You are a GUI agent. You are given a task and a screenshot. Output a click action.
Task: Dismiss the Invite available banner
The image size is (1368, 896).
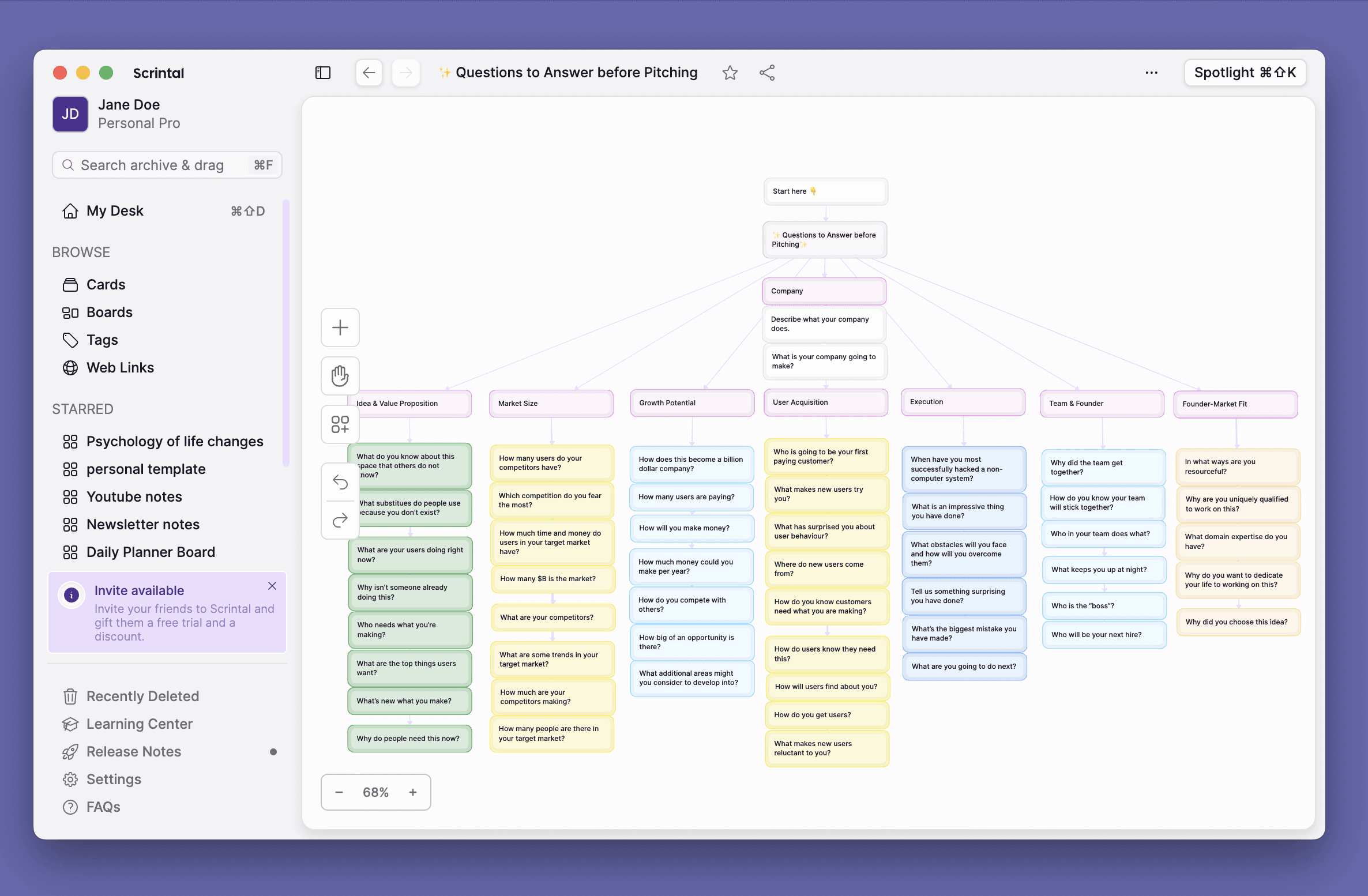pos(272,586)
